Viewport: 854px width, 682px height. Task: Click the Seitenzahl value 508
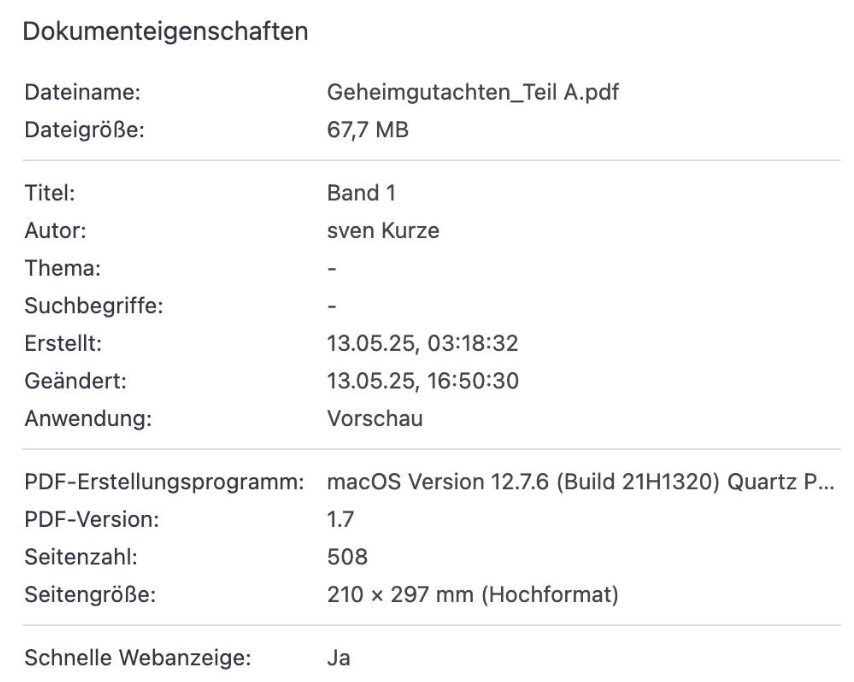click(347, 557)
